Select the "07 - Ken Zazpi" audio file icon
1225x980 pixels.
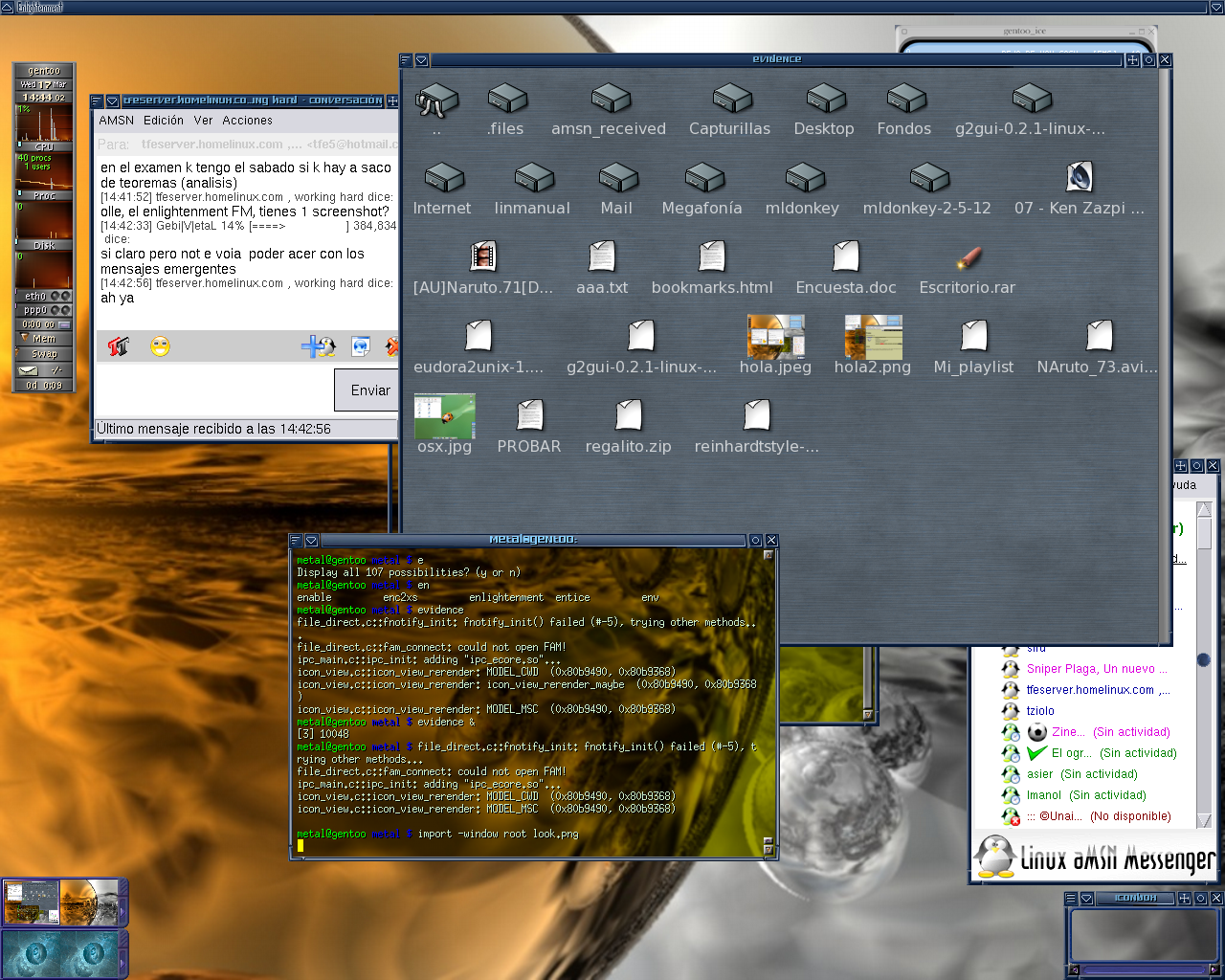[1080, 177]
